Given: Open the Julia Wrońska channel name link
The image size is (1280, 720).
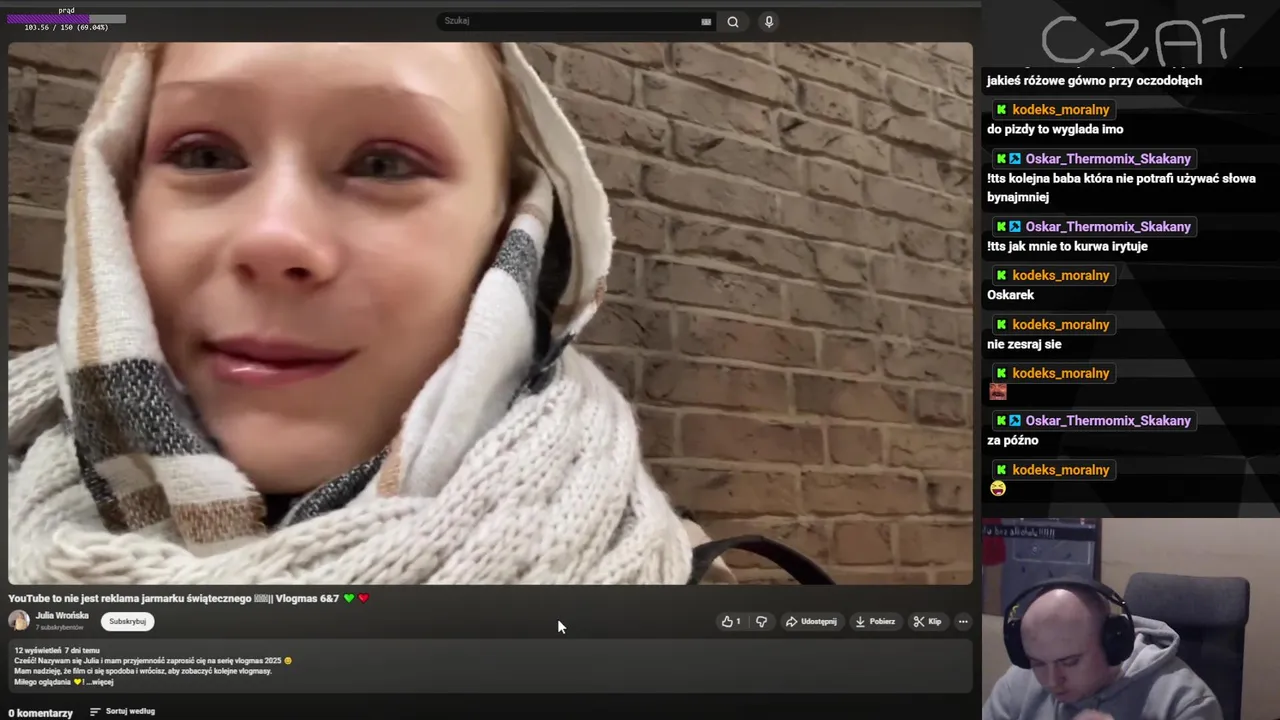Looking at the screenshot, I should tap(62, 616).
